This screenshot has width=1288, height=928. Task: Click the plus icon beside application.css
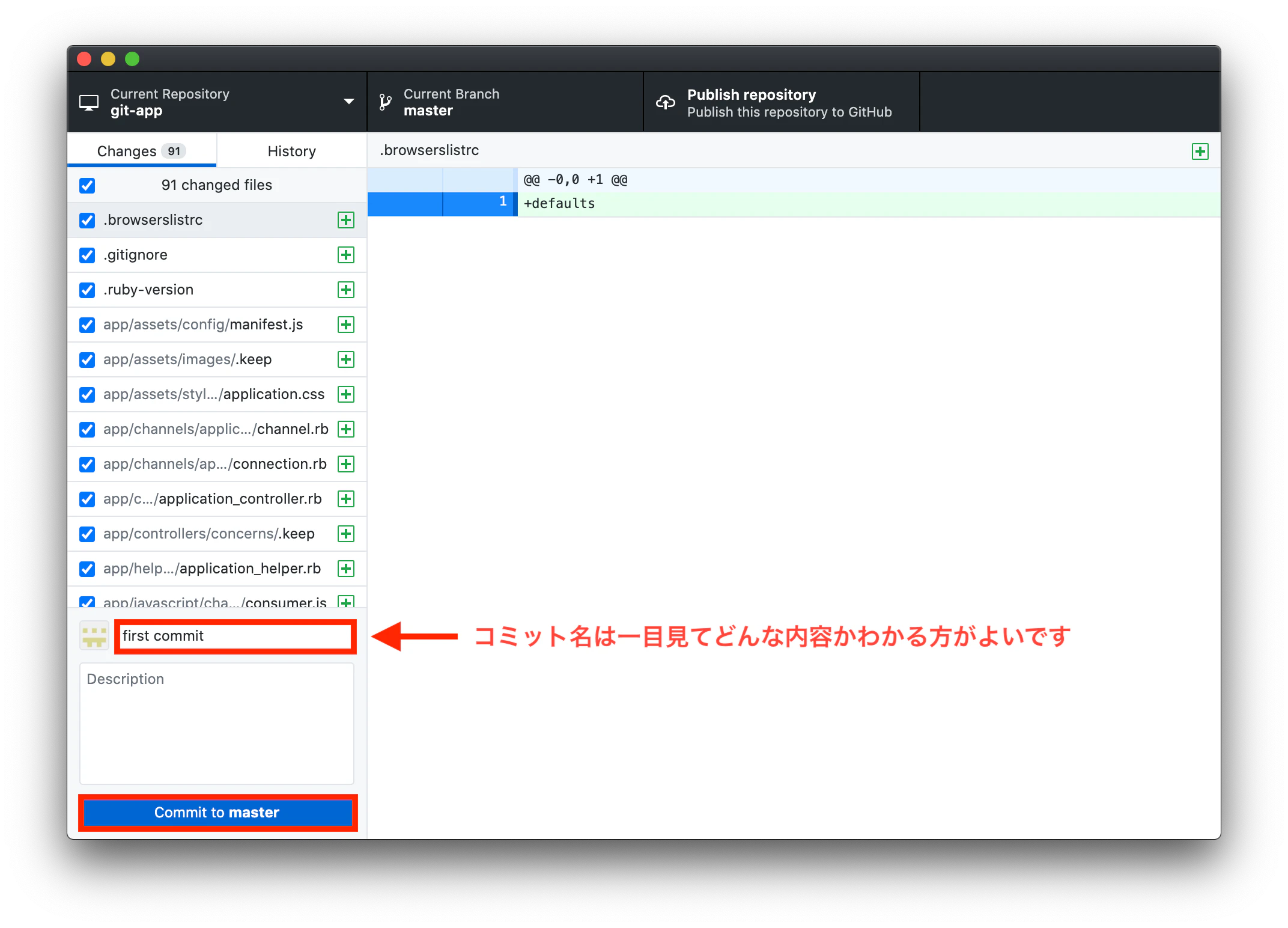346,394
